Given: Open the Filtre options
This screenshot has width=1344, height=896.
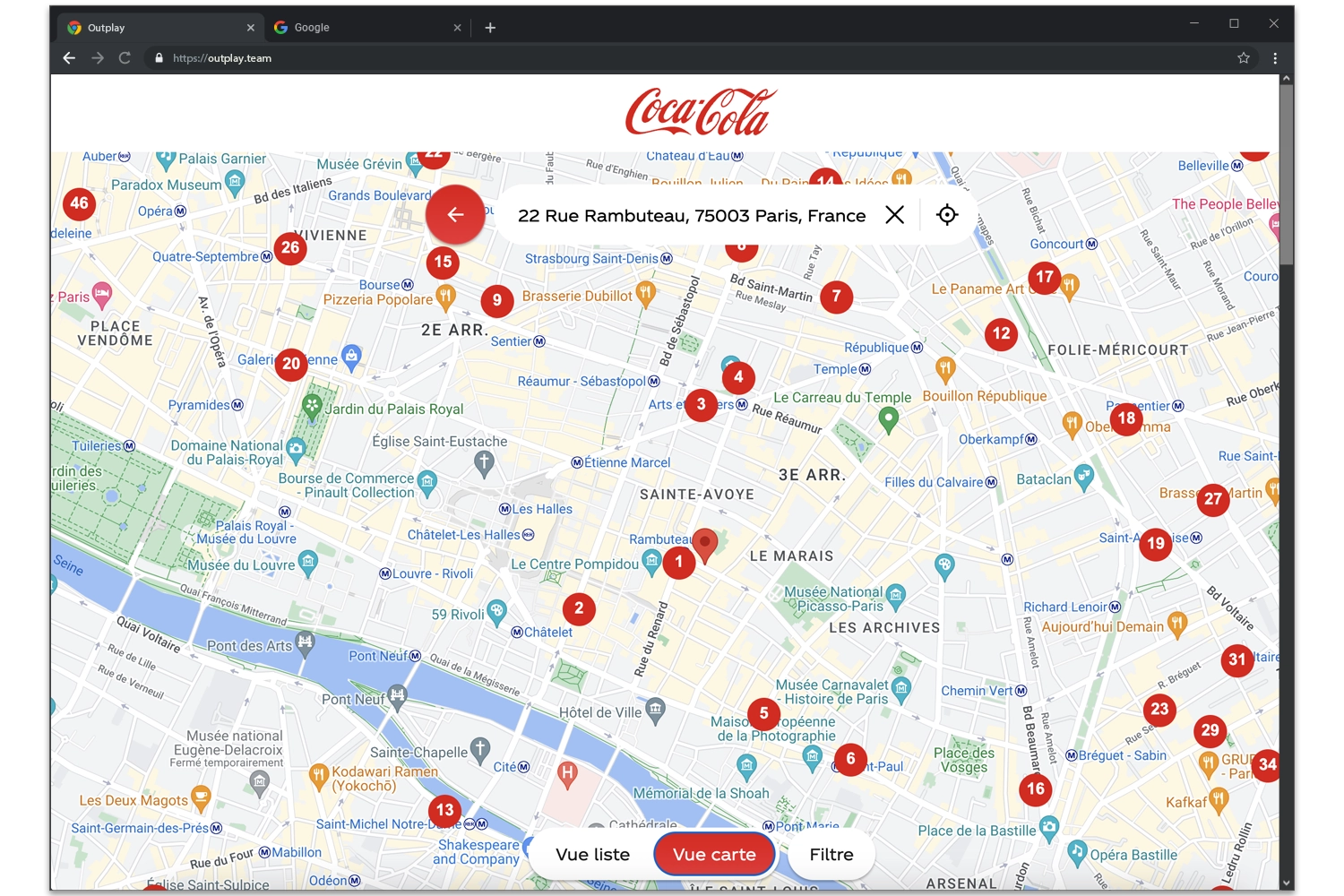Looking at the screenshot, I should tap(831, 855).
